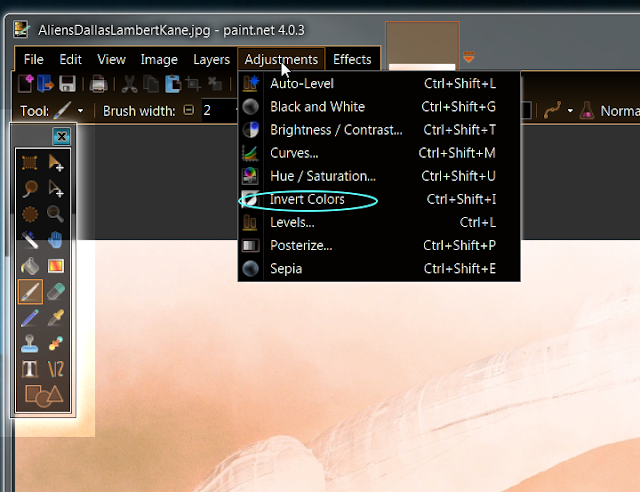Viewport: 640px width, 492px height.
Task: Open the Curves adjustment
Action: point(379,153)
